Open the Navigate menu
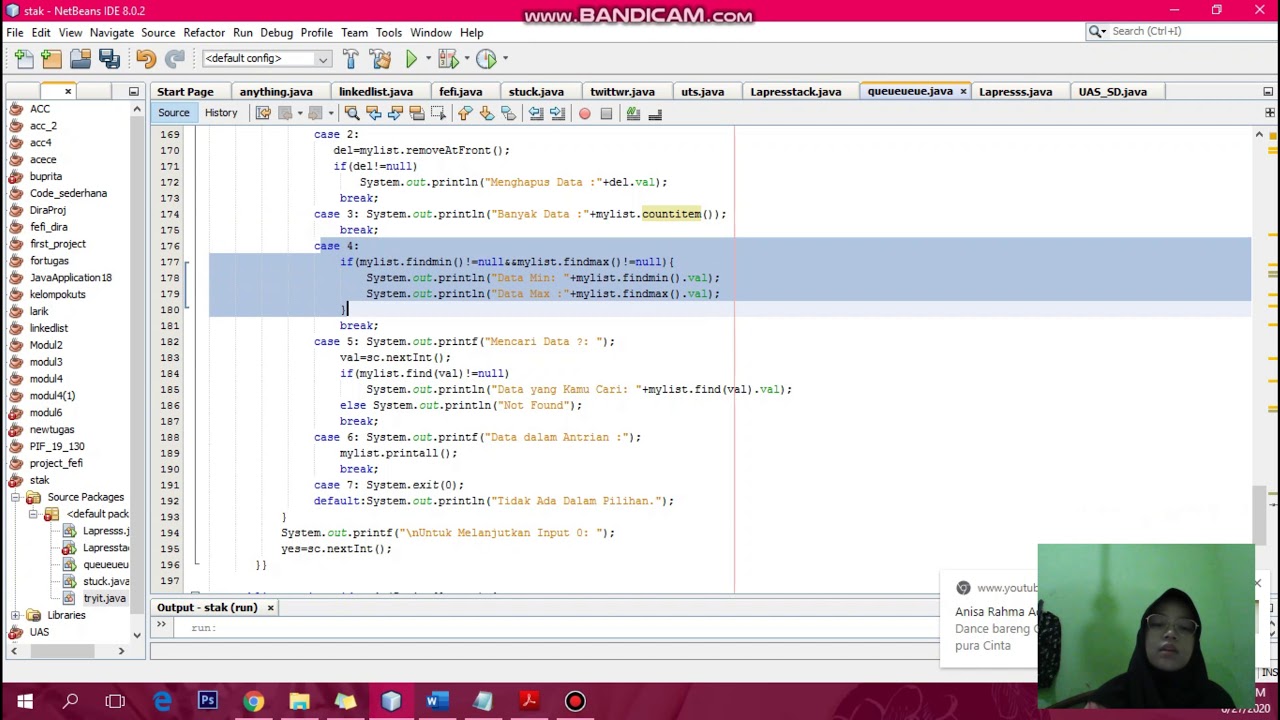The width and height of the screenshot is (1280, 720). [112, 32]
